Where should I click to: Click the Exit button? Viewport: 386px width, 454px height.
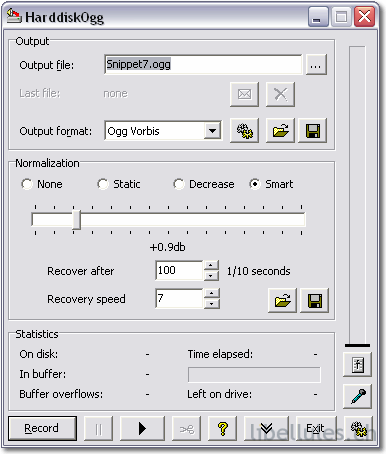pos(316,428)
